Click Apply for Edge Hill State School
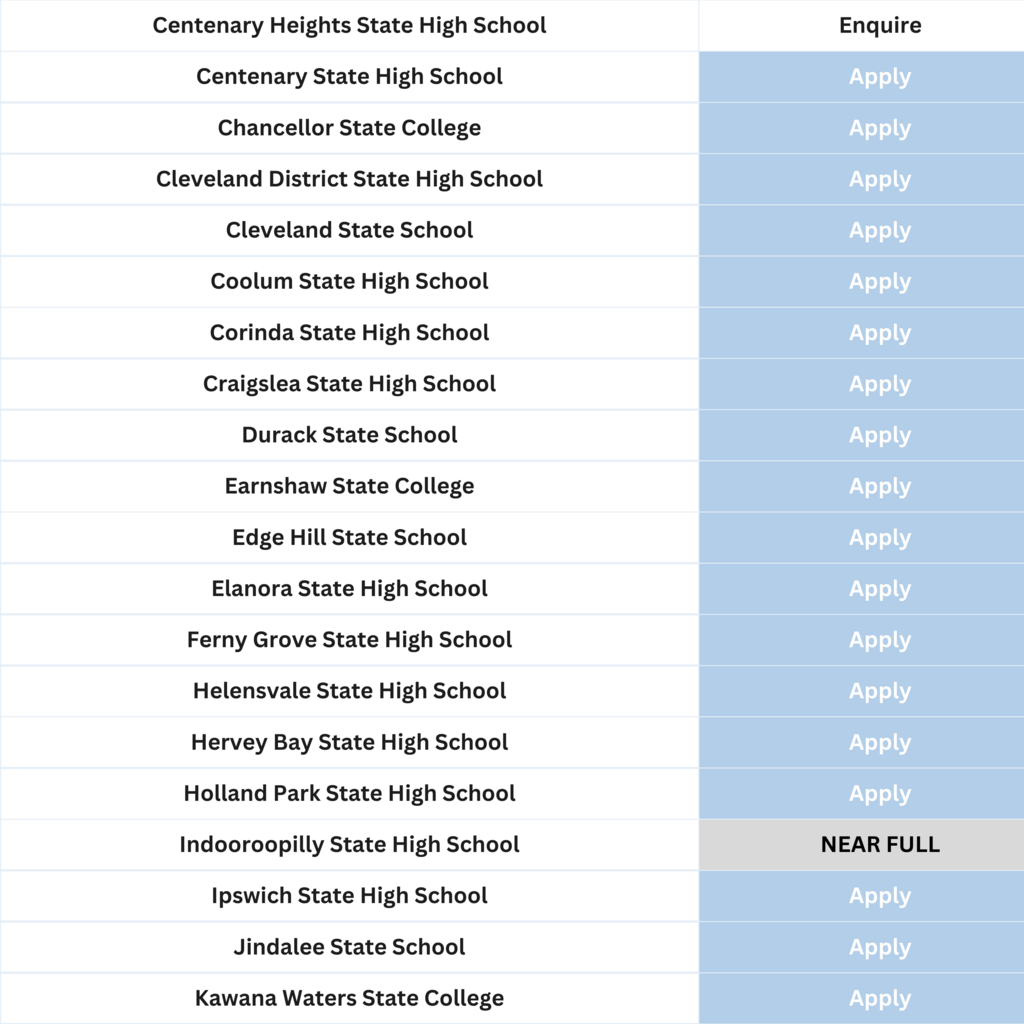1024x1024 pixels. [x=880, y=538]
